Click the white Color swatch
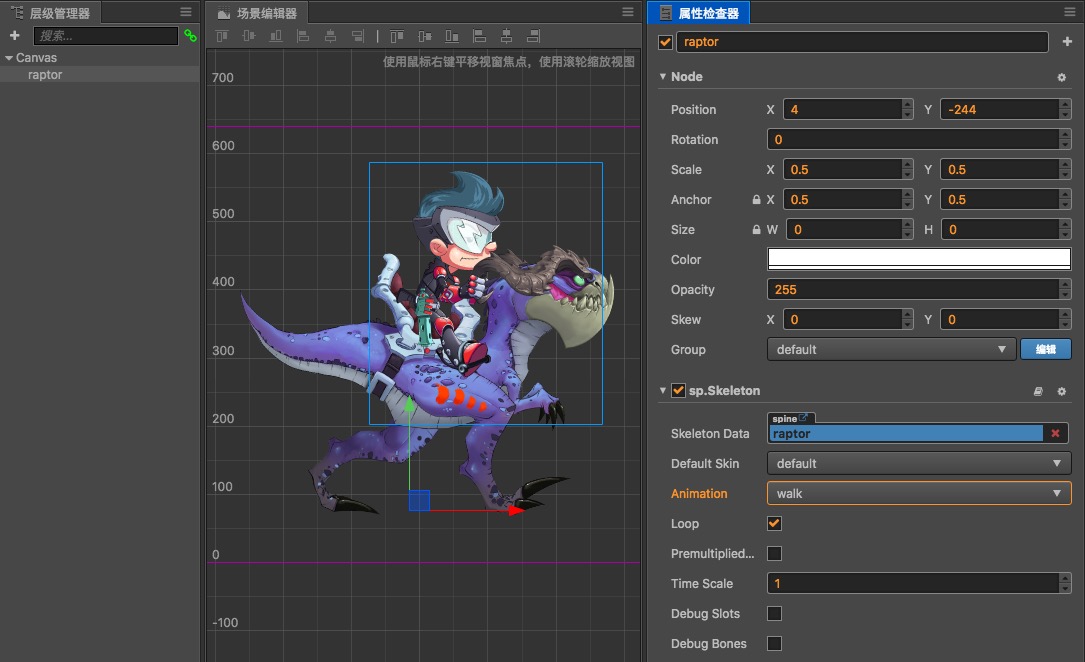Screen dimensions: 1085x662 pos(919,259)
